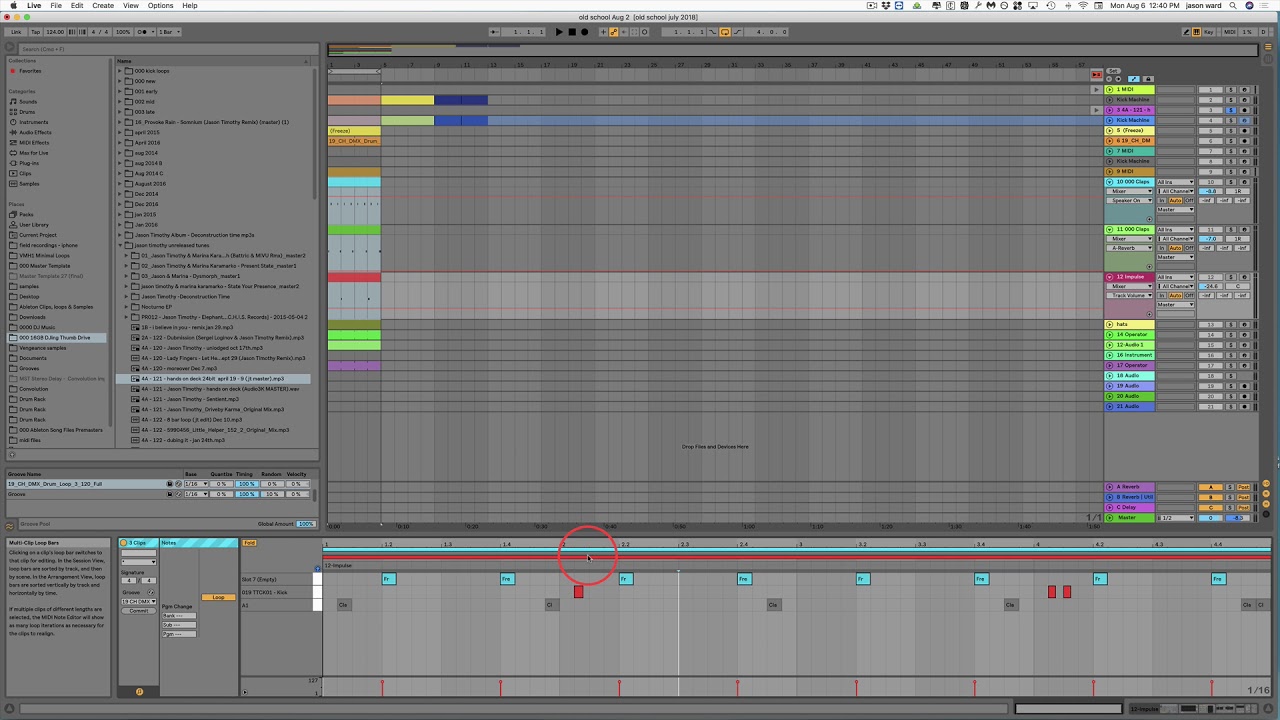Toggle the MIDI editor preview headphone

tap(318, 569)
